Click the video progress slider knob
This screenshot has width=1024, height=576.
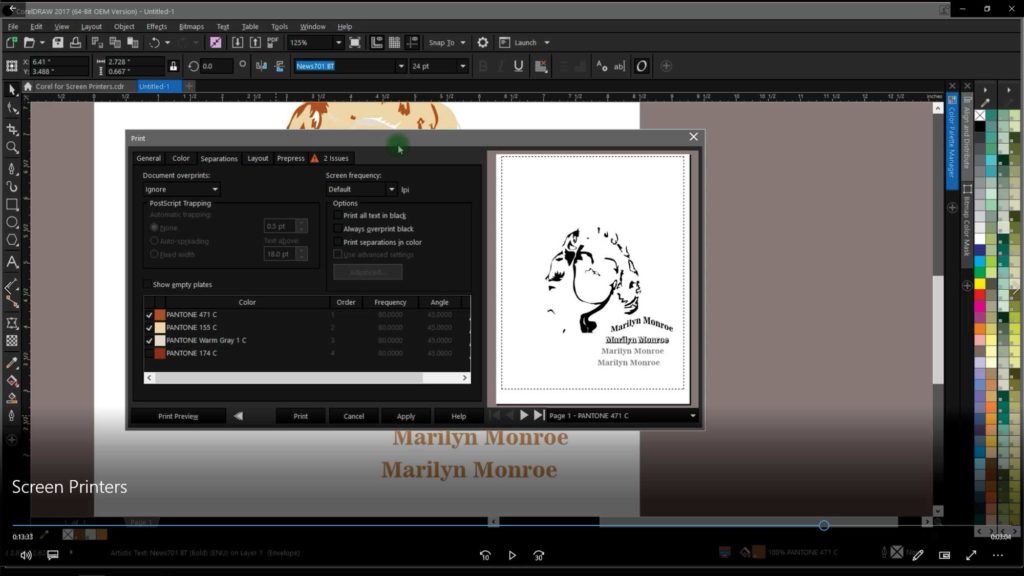tap(824, 525)
